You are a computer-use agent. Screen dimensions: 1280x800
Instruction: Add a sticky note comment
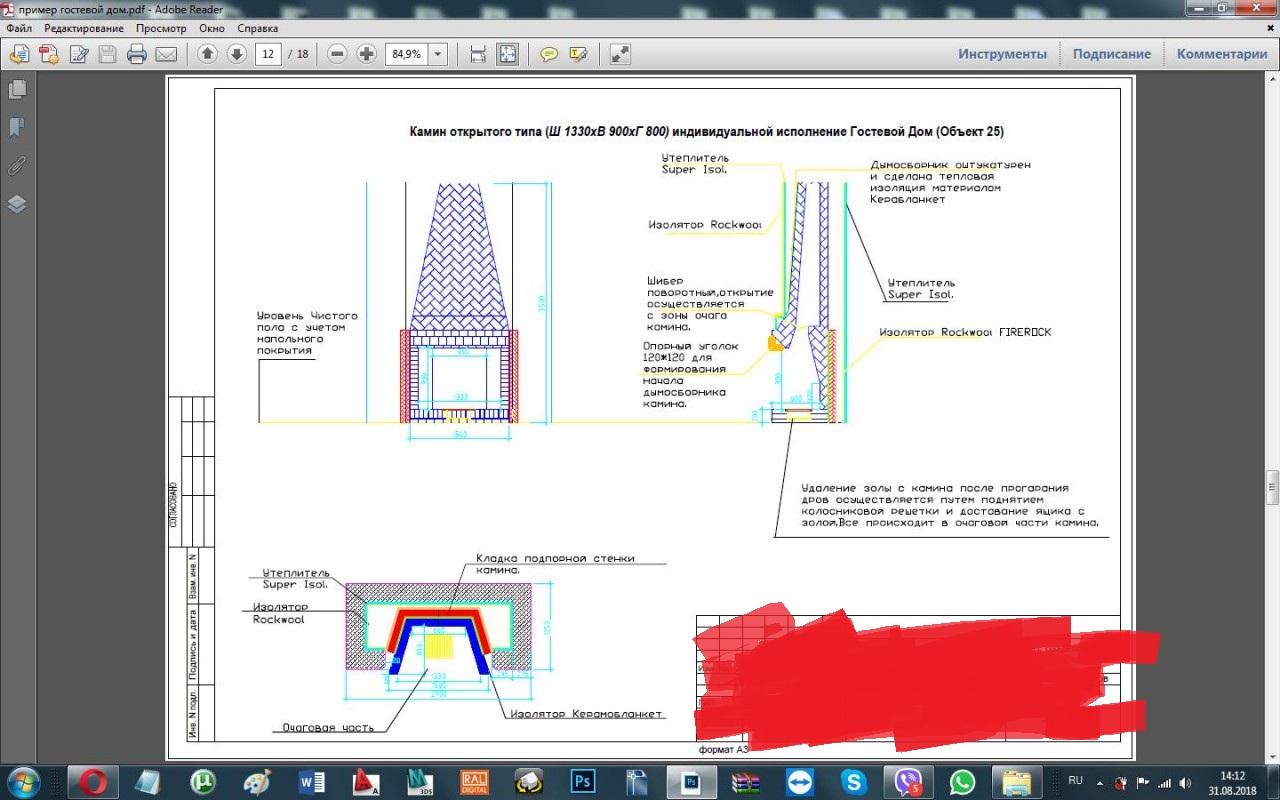[548, 54]
